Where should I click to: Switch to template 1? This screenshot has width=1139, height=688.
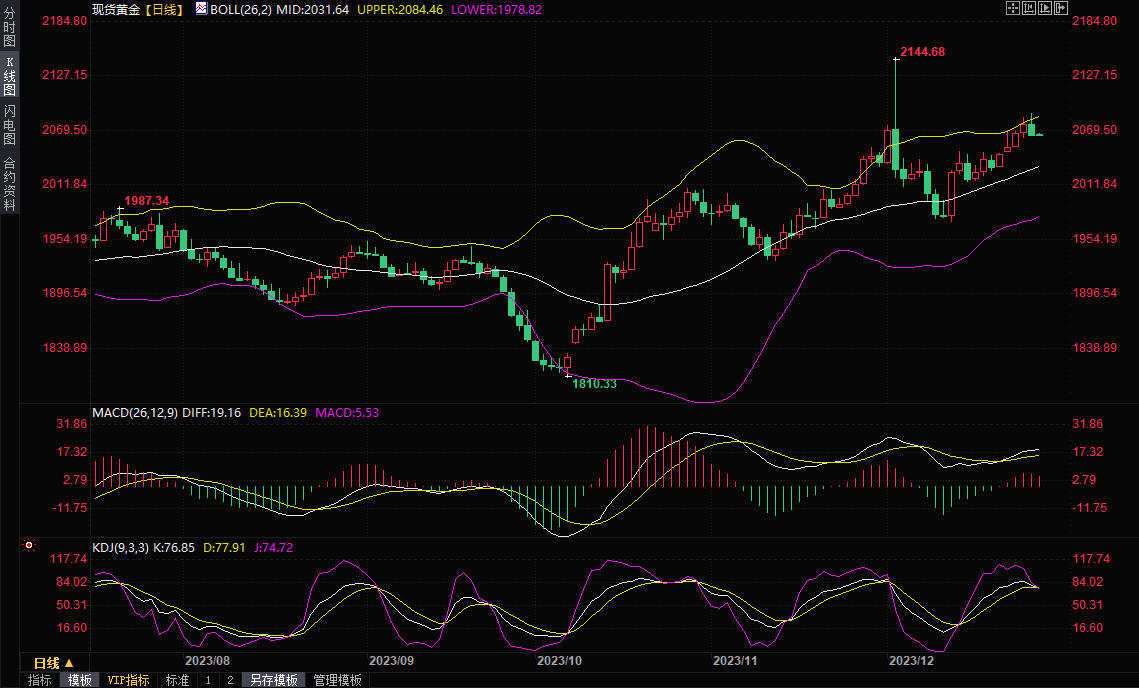tap(208, 680)
